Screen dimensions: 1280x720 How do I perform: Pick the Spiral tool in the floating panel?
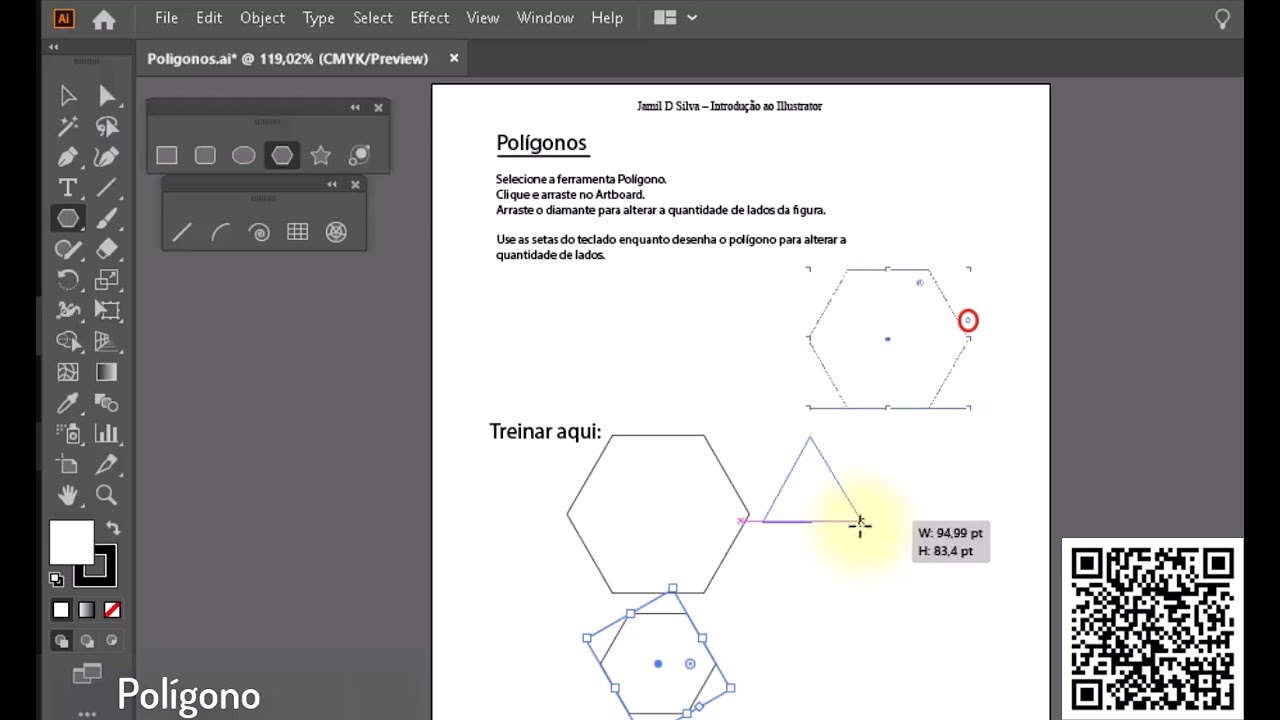pos(259,232)
